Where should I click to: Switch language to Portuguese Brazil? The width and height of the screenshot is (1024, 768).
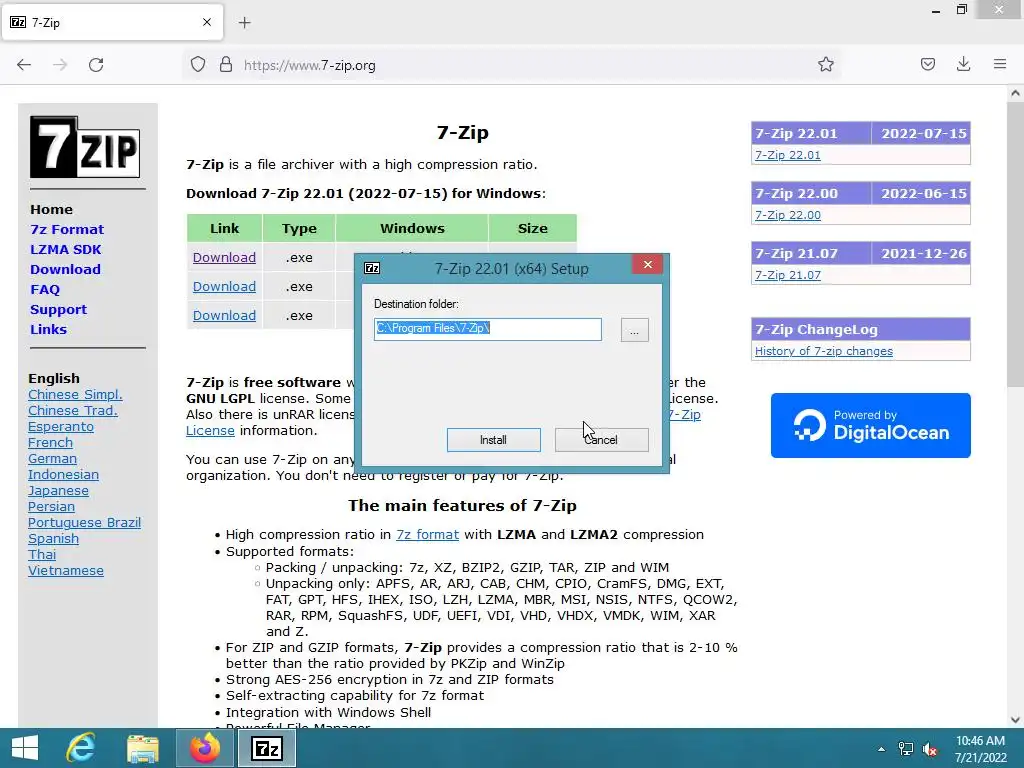click(84, 522)
